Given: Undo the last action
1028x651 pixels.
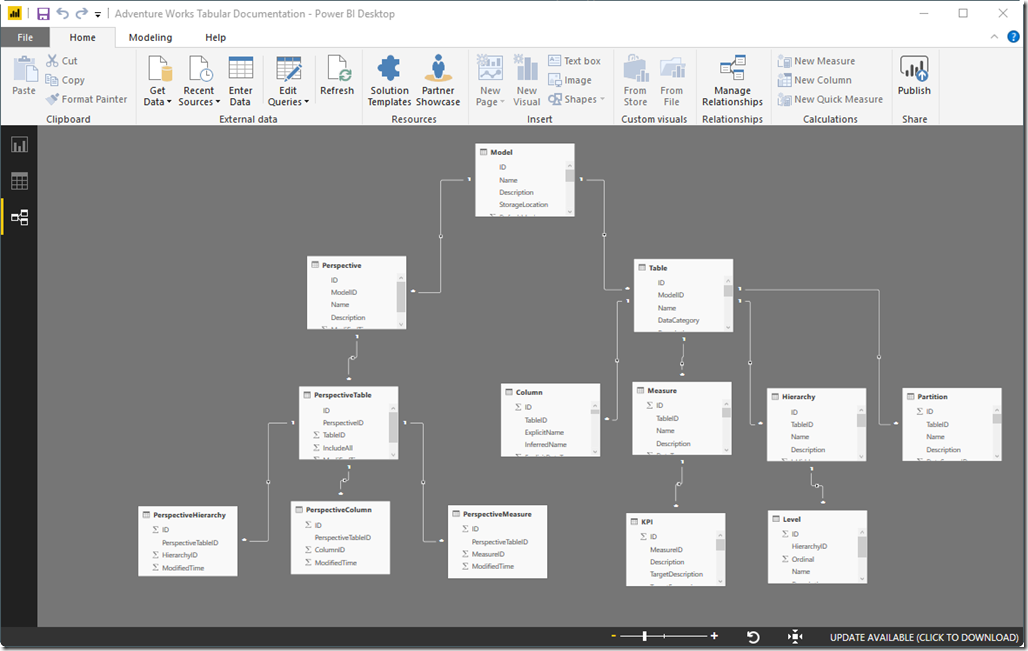Looking at the screenshot, I should (62, 13).
